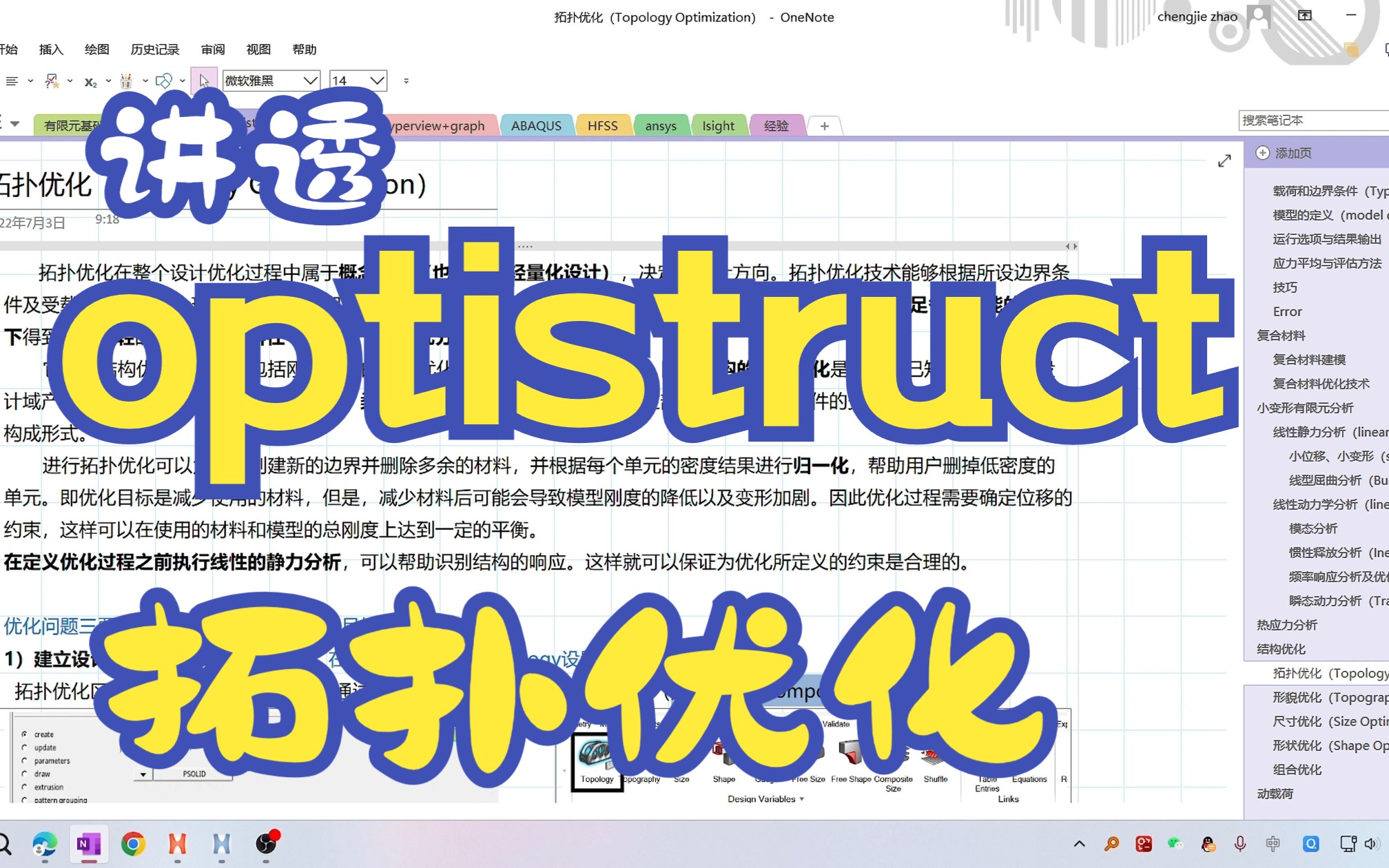Show hidden system tray icons chevron
1389x868 pixels.
coord(1080,844)
